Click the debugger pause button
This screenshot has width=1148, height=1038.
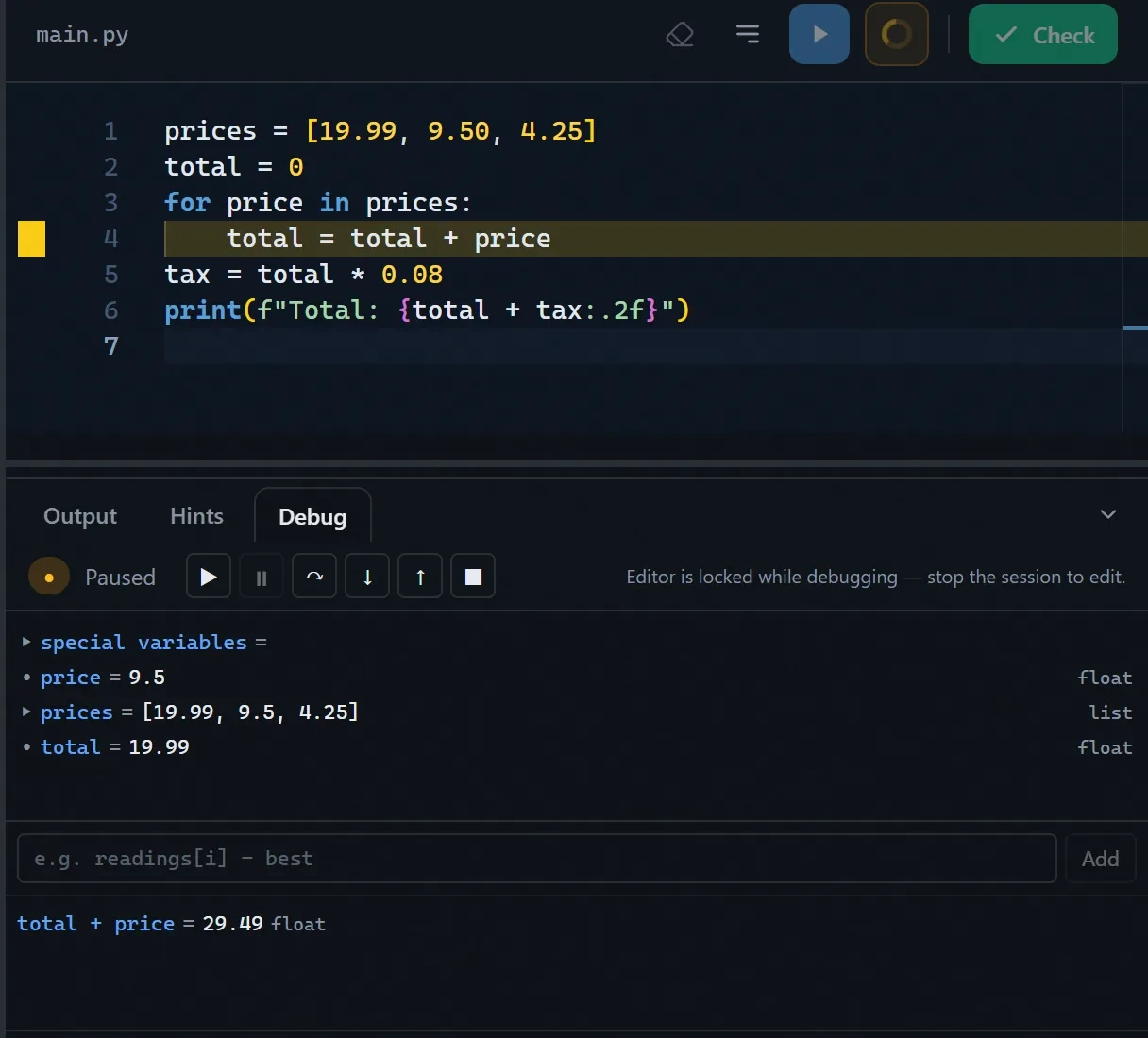pyautogui.click(x=262, y=577)
